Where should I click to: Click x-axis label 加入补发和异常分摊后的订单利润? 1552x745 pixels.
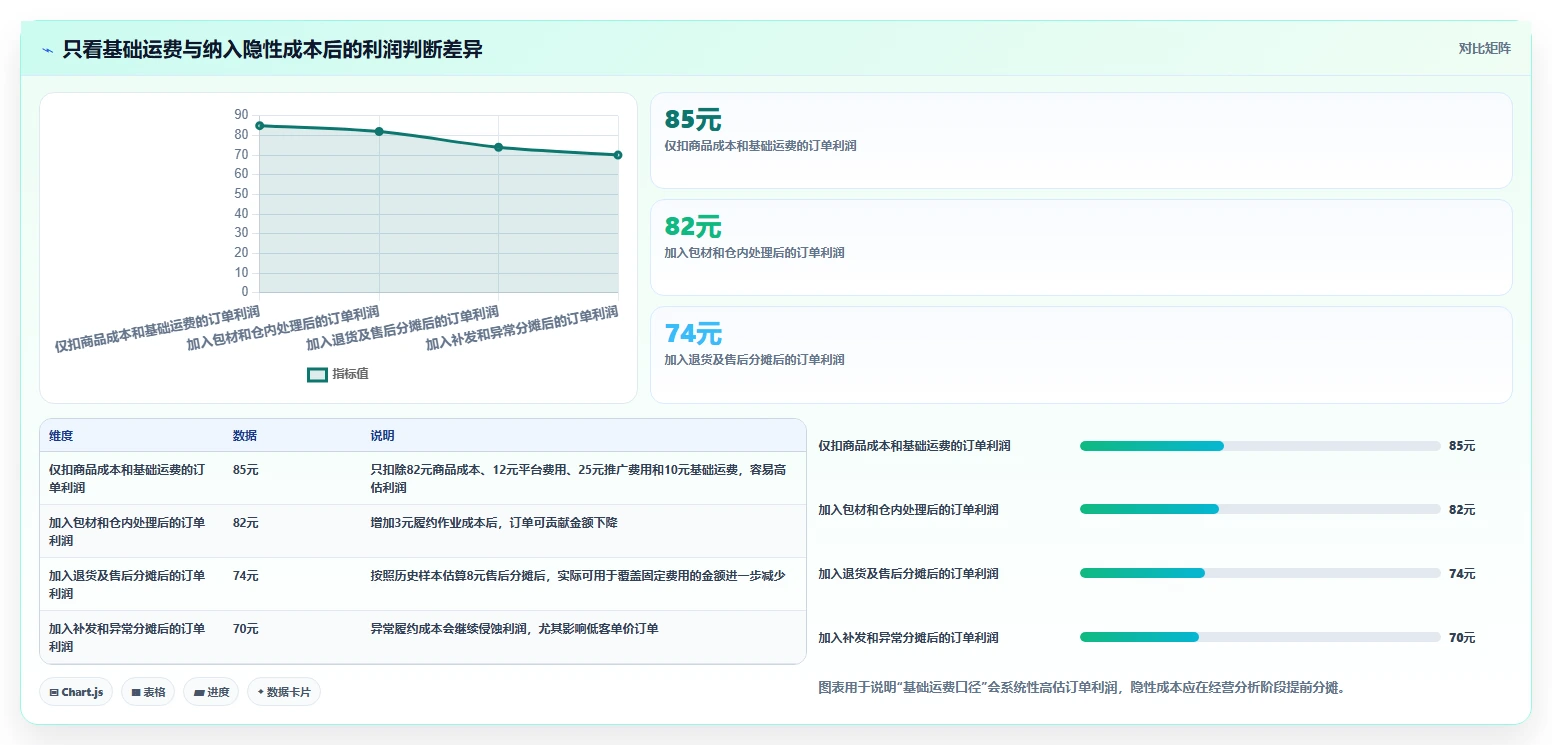point(522,328)
